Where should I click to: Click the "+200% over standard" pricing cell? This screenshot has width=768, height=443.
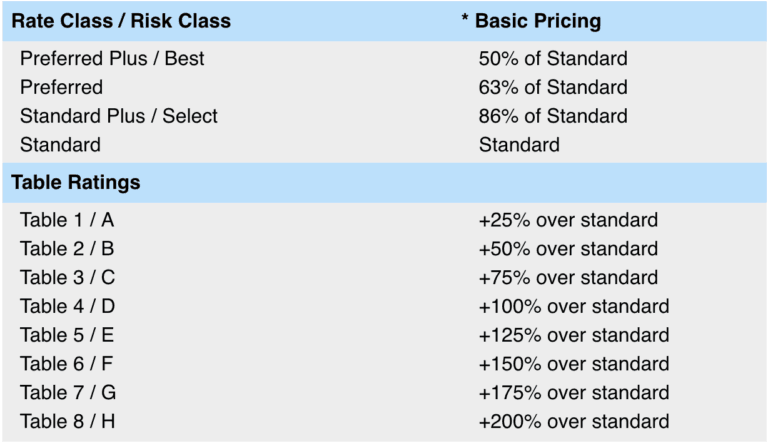tap(574, 422)
